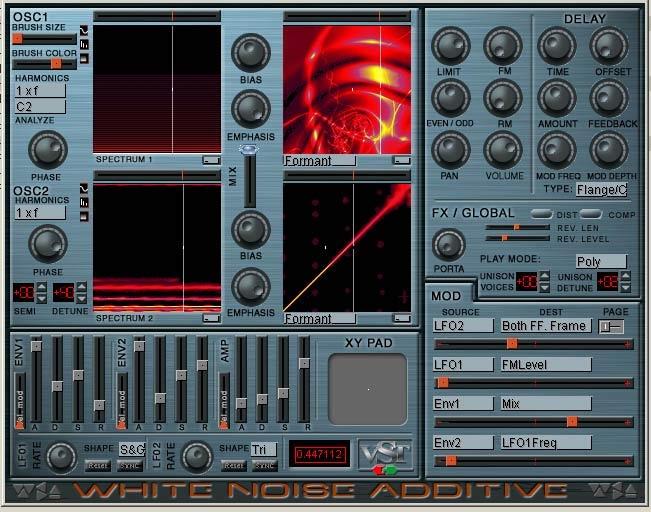The image size is (651, 512).
Task: Click the REV. LEVEL slider
Action: pyautogui.click(x=517, y=238)
